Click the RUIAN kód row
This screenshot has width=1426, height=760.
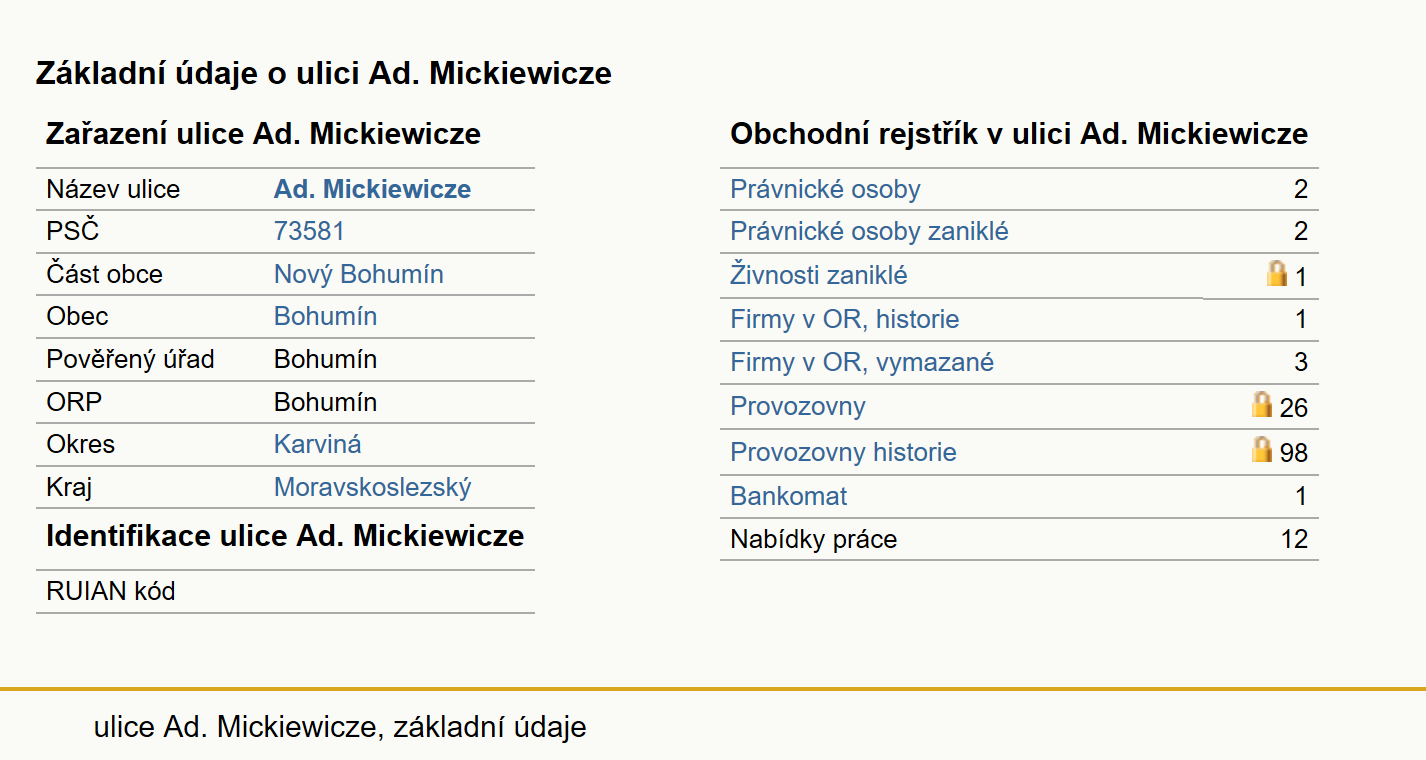pos(285,592)
